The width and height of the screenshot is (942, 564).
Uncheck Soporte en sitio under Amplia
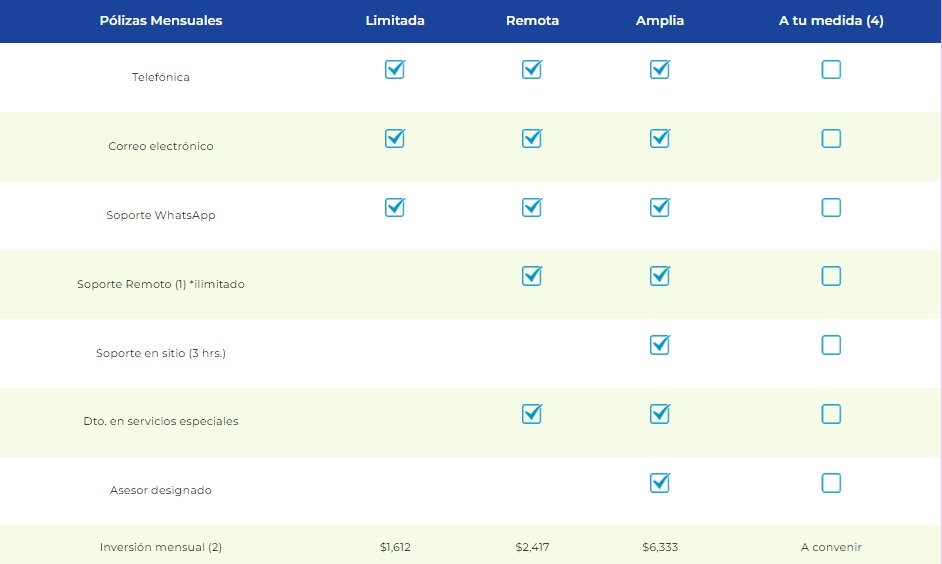pos(660,346)
